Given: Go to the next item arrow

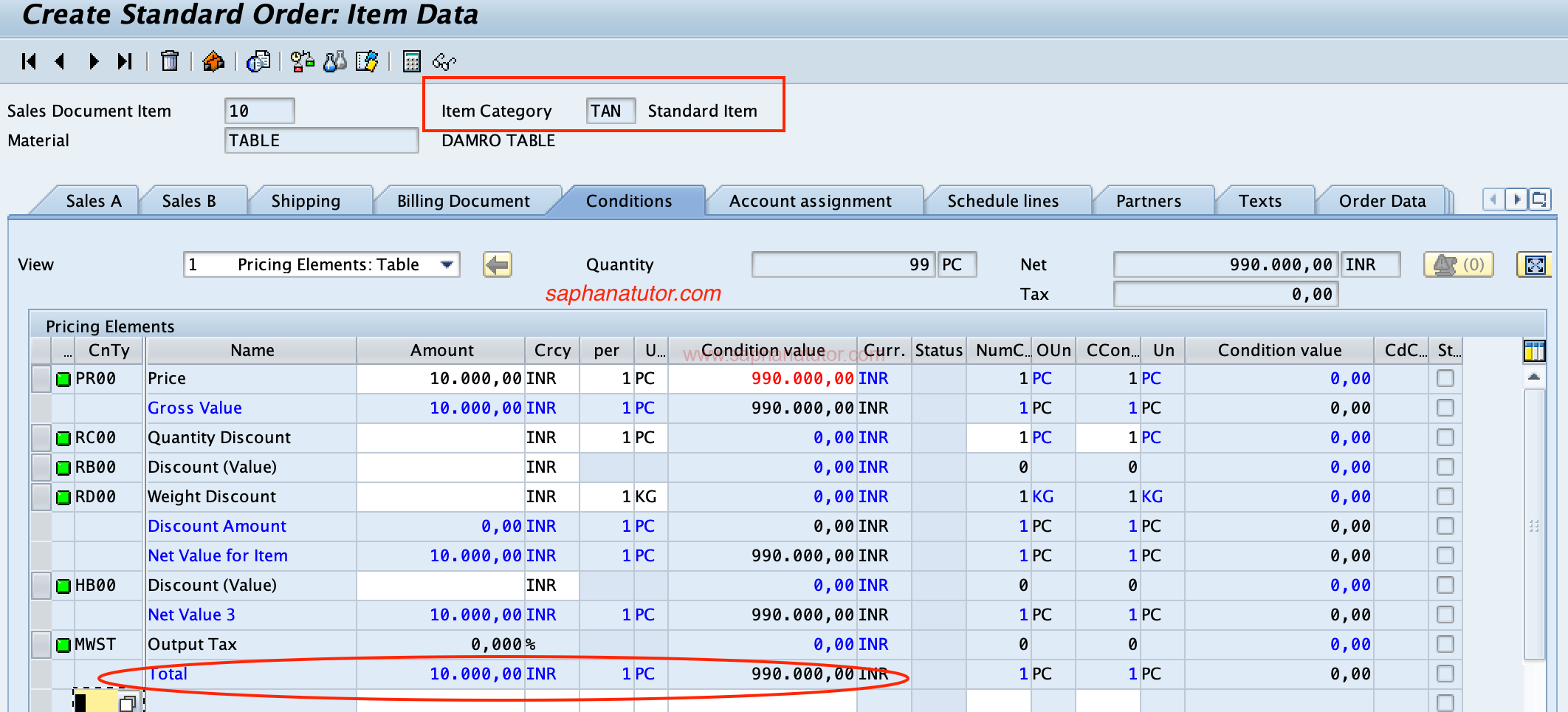Looking at the screenshot, I should coord(93,61).
